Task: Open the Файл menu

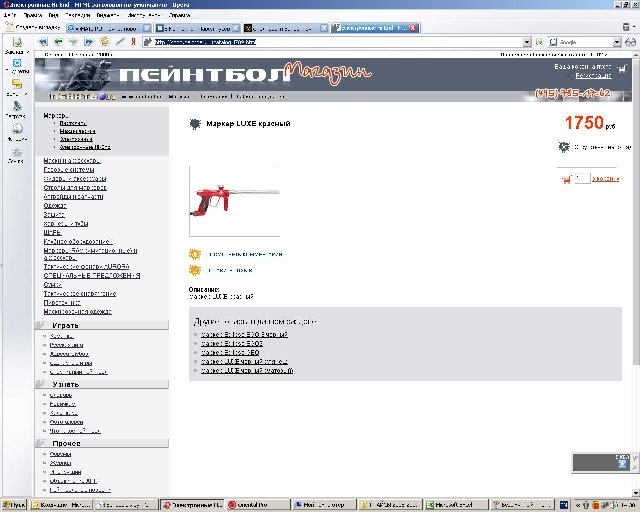Action: coord(10,15)
